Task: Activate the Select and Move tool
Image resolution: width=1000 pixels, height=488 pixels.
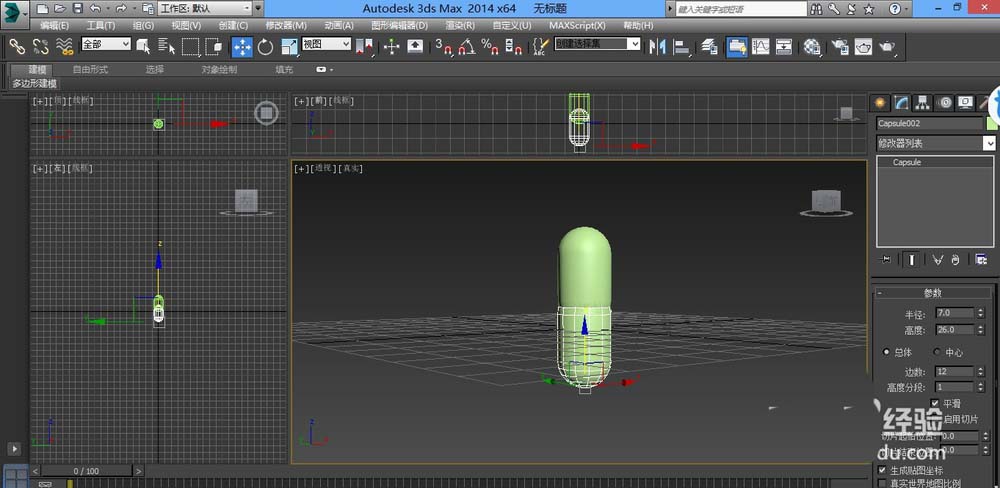Action: (x=242, y=47)
